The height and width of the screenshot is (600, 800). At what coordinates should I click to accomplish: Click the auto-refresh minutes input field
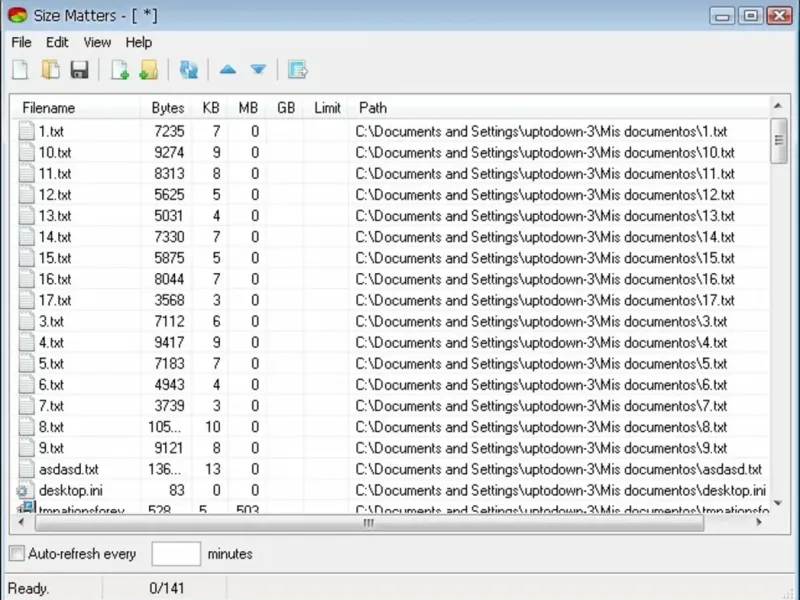pyautogui.click(x=176, y=554)
